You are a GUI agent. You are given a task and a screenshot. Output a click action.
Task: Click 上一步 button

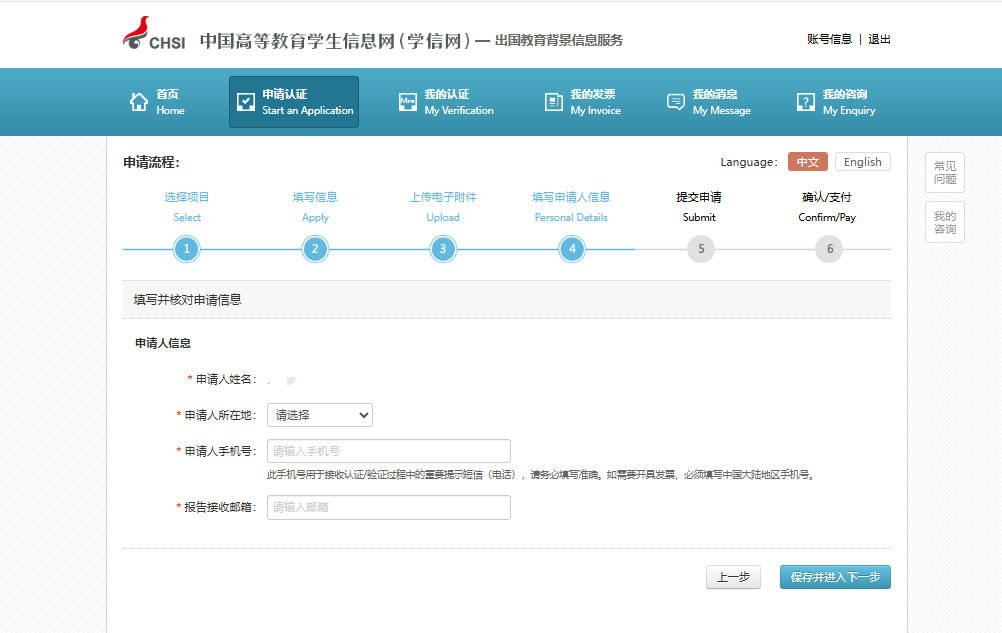(733, 577)
